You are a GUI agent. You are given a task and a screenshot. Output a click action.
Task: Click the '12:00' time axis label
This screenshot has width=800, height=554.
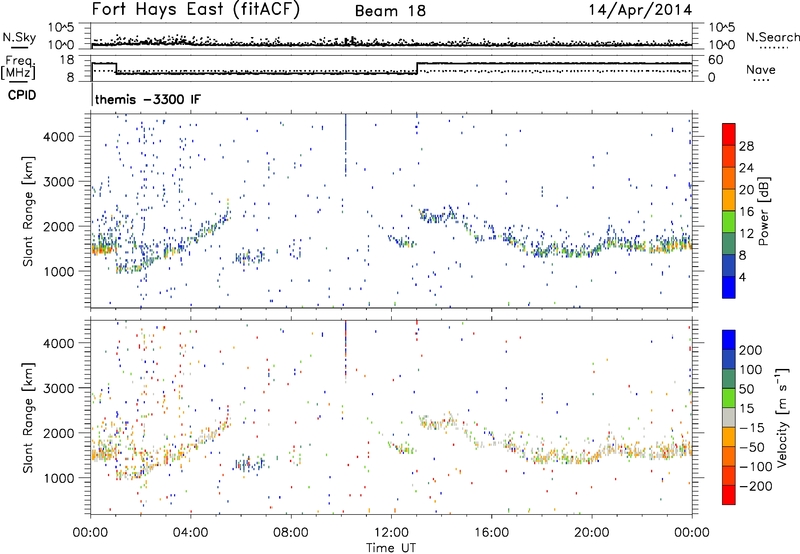(x=391, y=533)
